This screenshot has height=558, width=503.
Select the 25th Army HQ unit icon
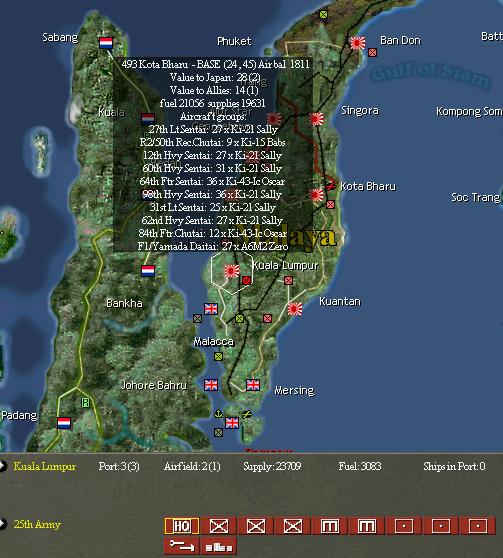pos(182,526)
